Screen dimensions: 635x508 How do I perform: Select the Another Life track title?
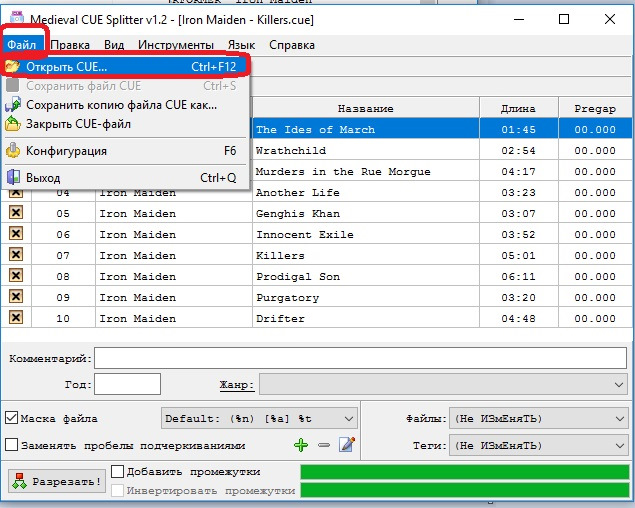(x=298, y=193)
